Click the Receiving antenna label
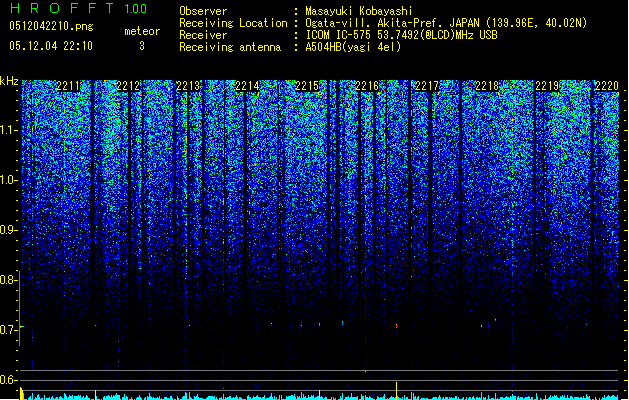This screenshot has height=400, width=629. 230,47
